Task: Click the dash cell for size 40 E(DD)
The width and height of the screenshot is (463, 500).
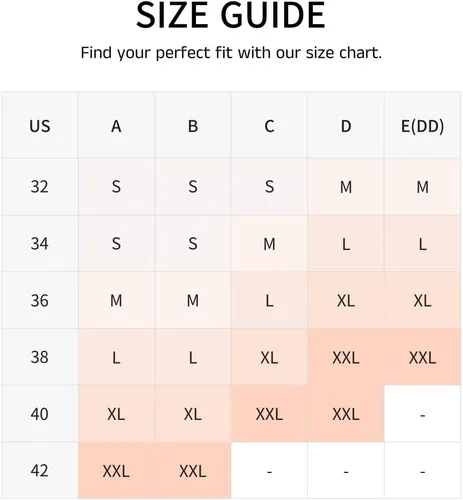Action: point(422,414)
